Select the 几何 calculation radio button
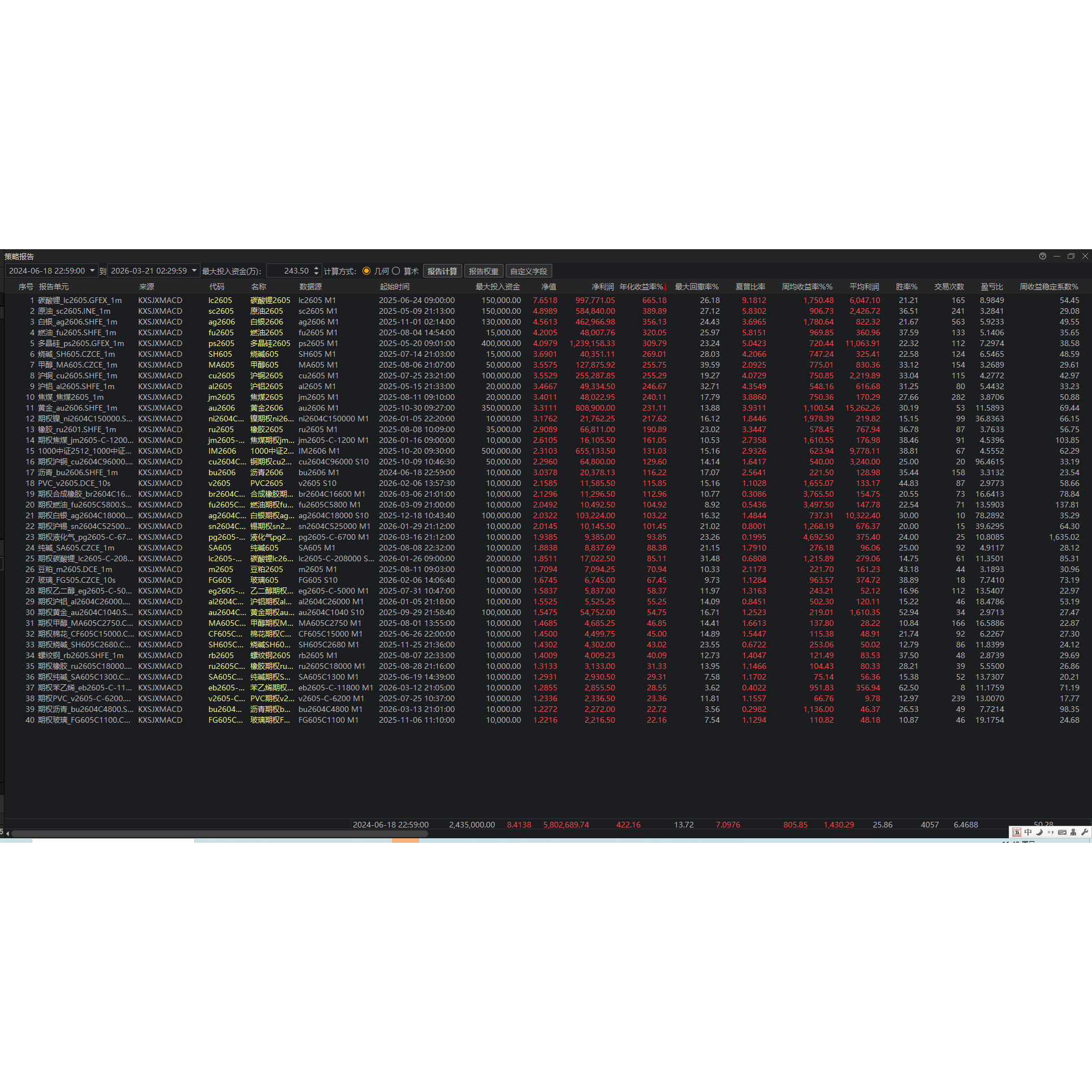The height and width of the screenshot is (1092, 1092). tap(366, 271)
